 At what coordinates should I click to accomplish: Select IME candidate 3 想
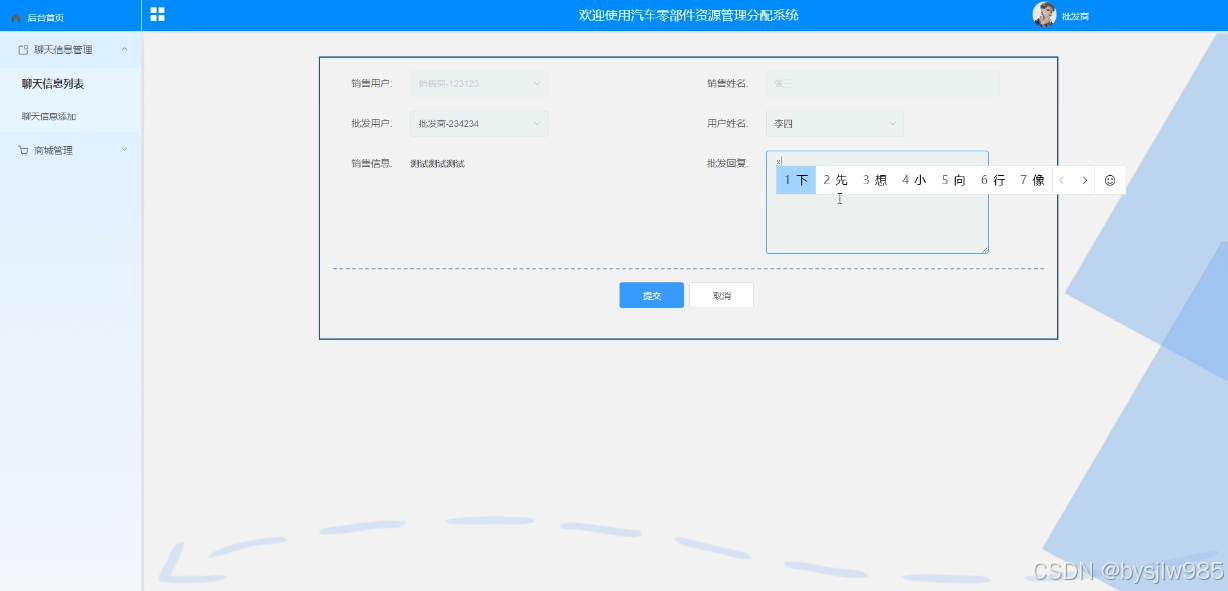875,180
